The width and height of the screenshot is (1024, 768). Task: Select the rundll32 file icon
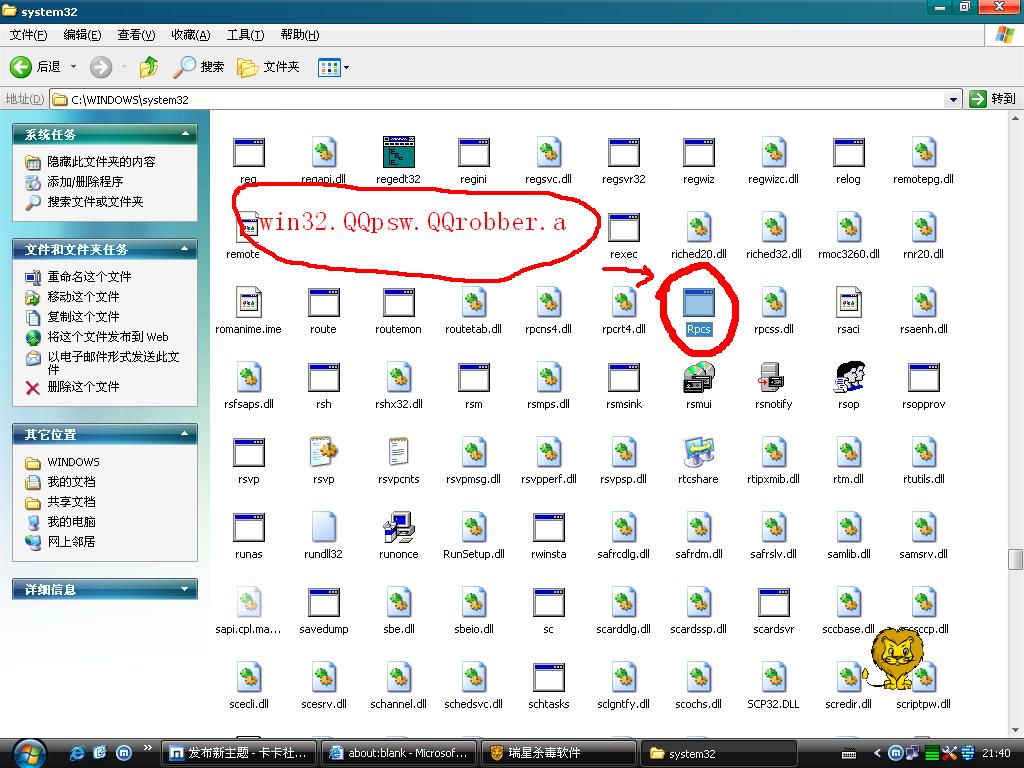click(323, 528)
